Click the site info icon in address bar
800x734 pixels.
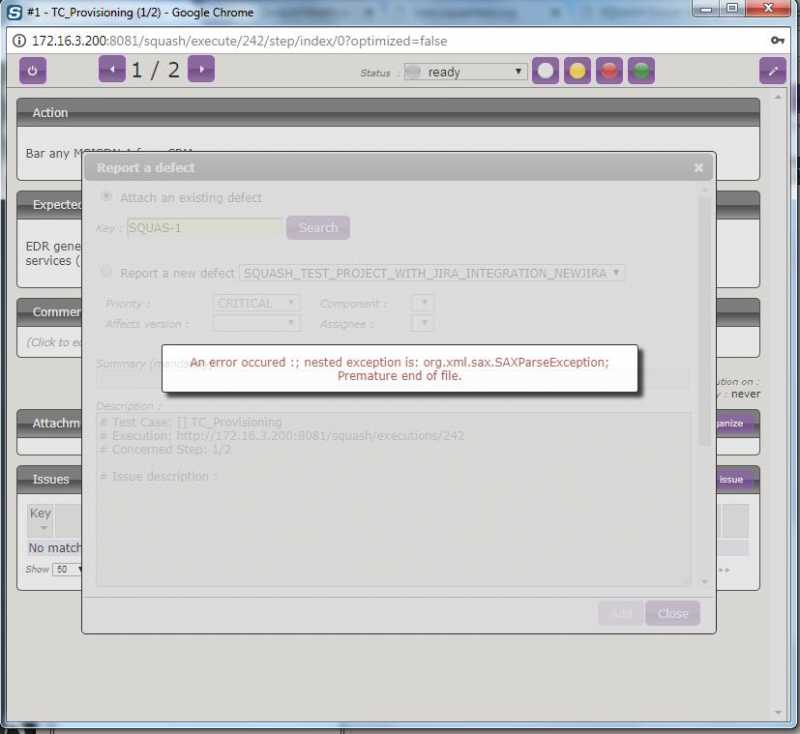[x=19, y=41]
